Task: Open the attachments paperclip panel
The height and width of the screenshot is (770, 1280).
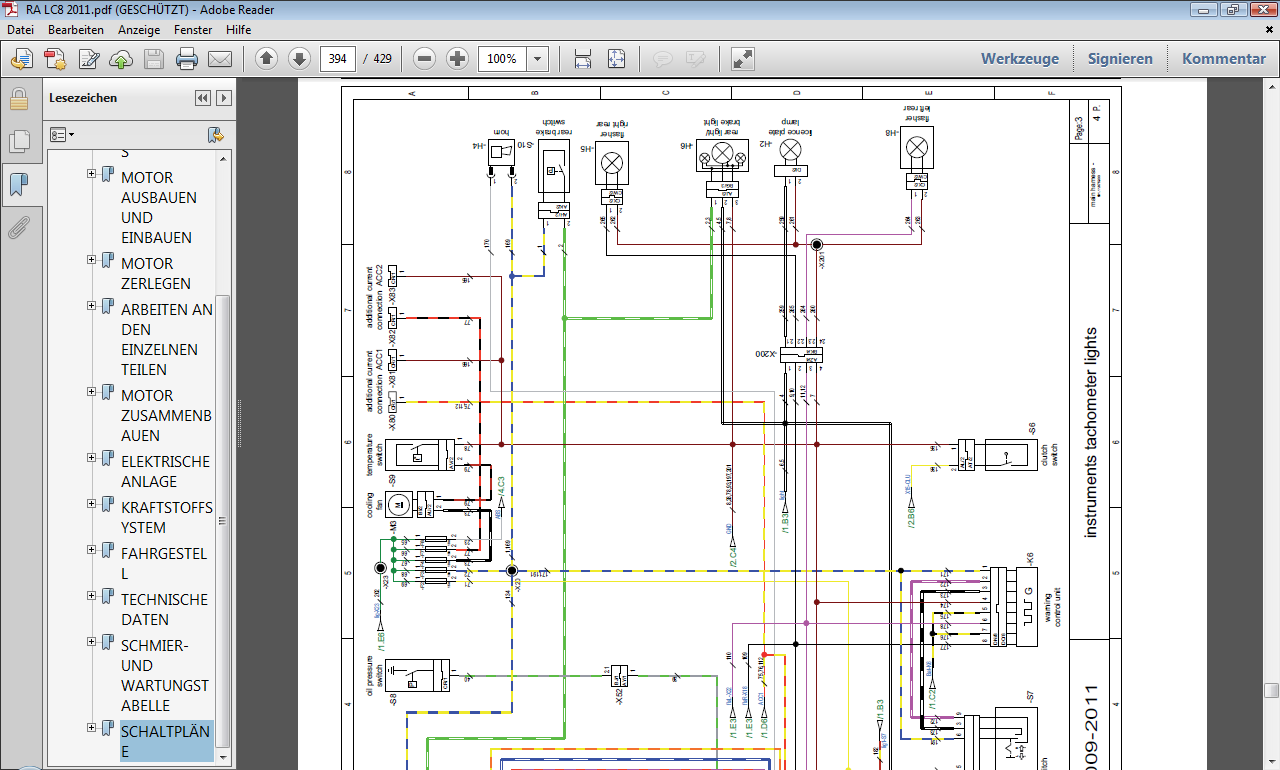Action: (x=18, y=228)
